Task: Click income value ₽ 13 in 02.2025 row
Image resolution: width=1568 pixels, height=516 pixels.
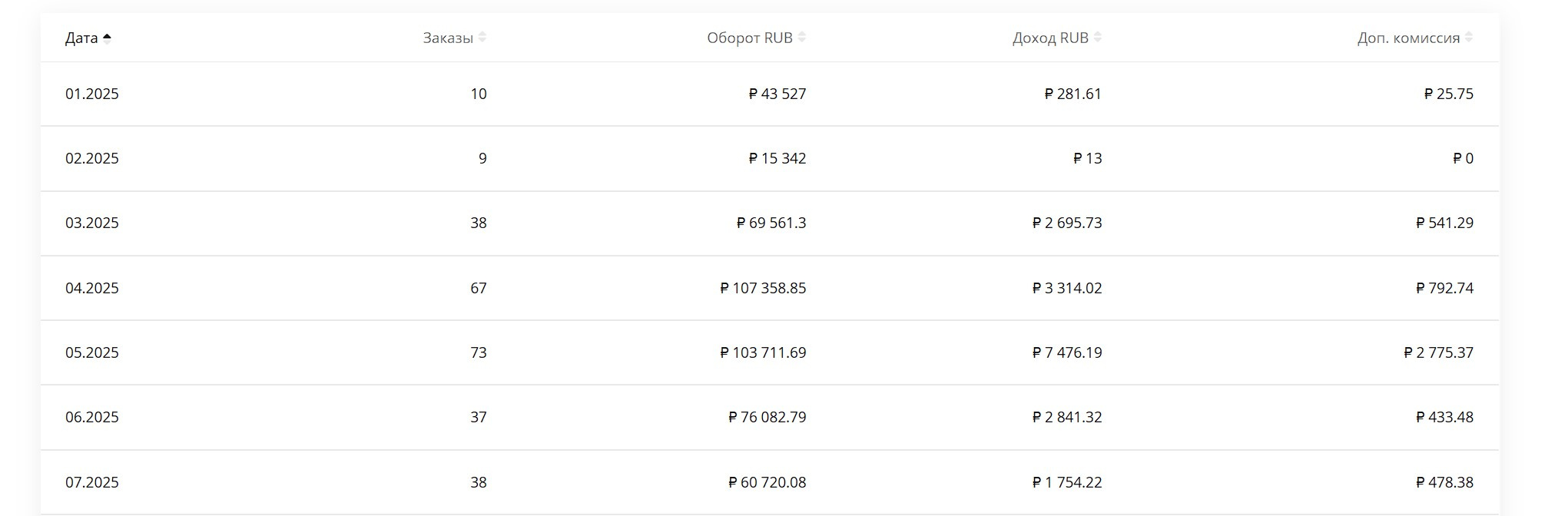Action: point(1087,158)
